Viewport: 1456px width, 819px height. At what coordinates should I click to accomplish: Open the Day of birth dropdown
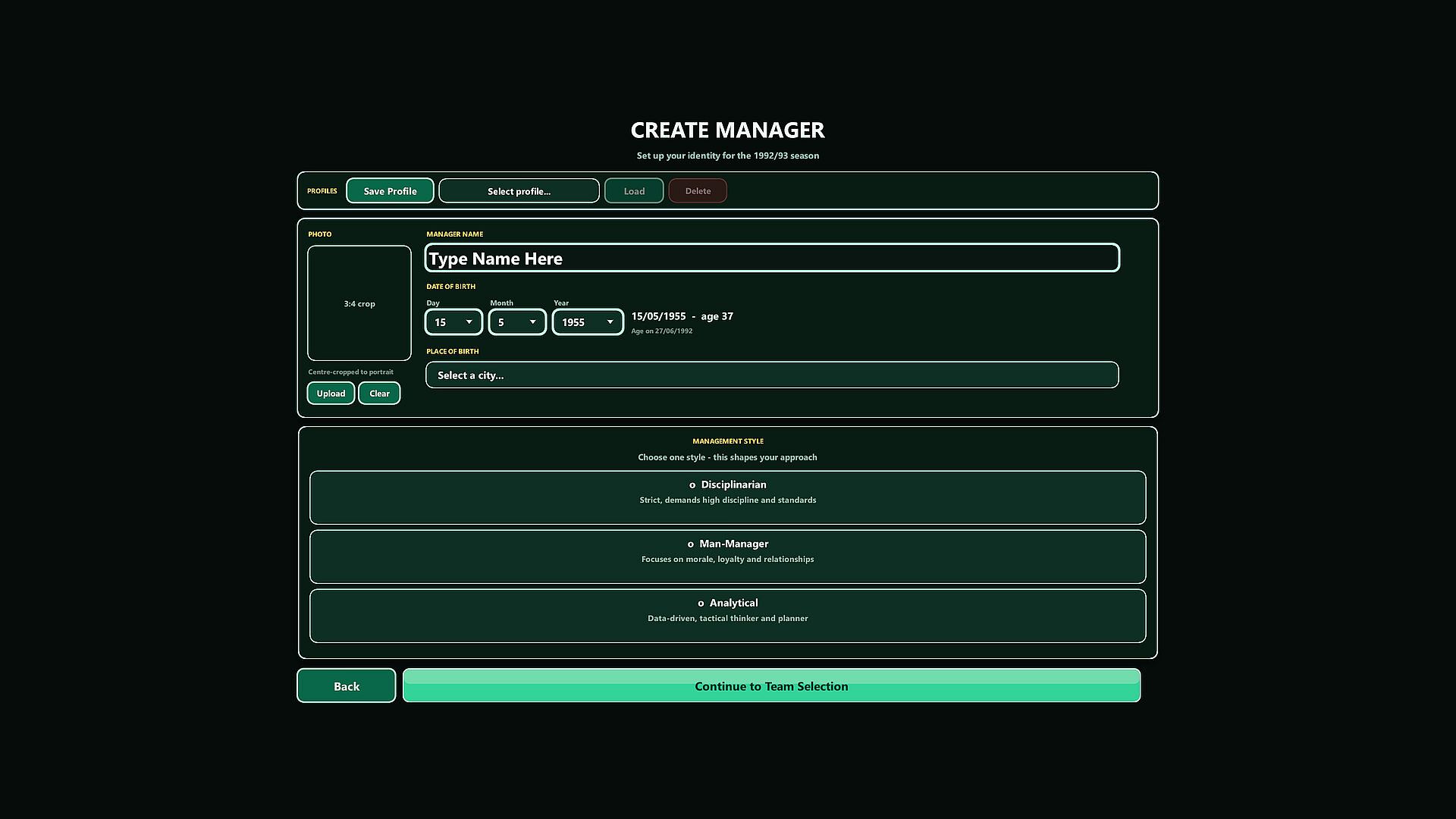click(x=453, y=322)
